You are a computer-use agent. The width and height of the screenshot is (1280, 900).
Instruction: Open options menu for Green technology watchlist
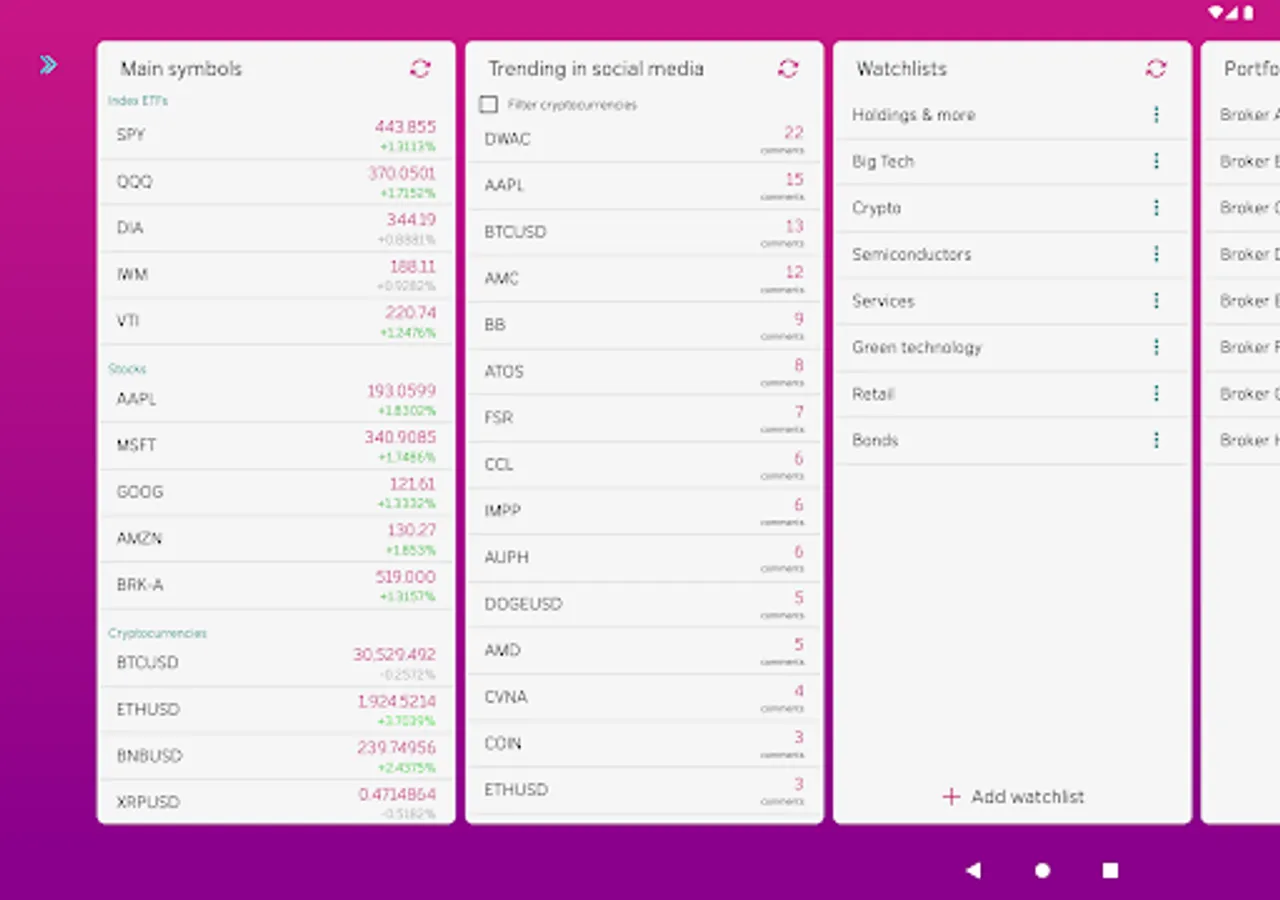(1156, 347)
